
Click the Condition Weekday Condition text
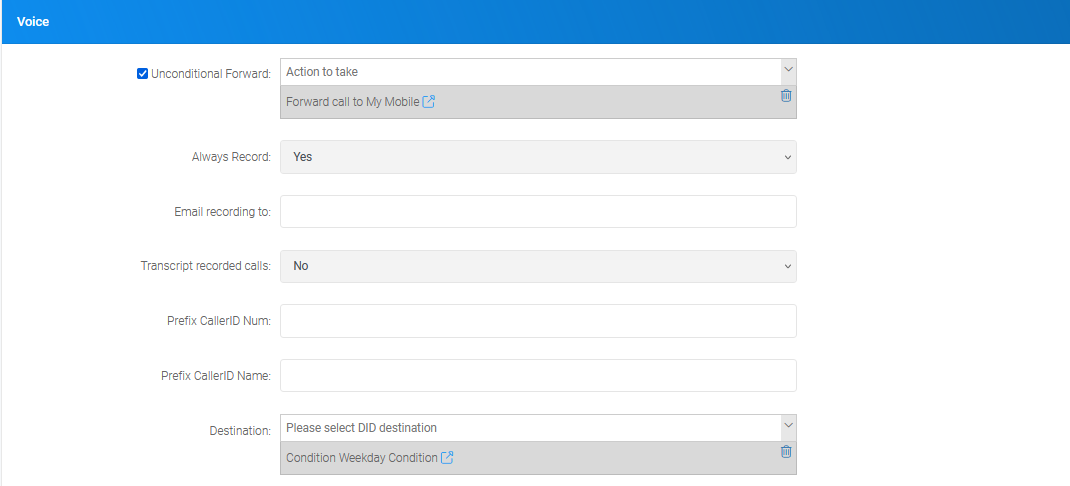point(362,458)
